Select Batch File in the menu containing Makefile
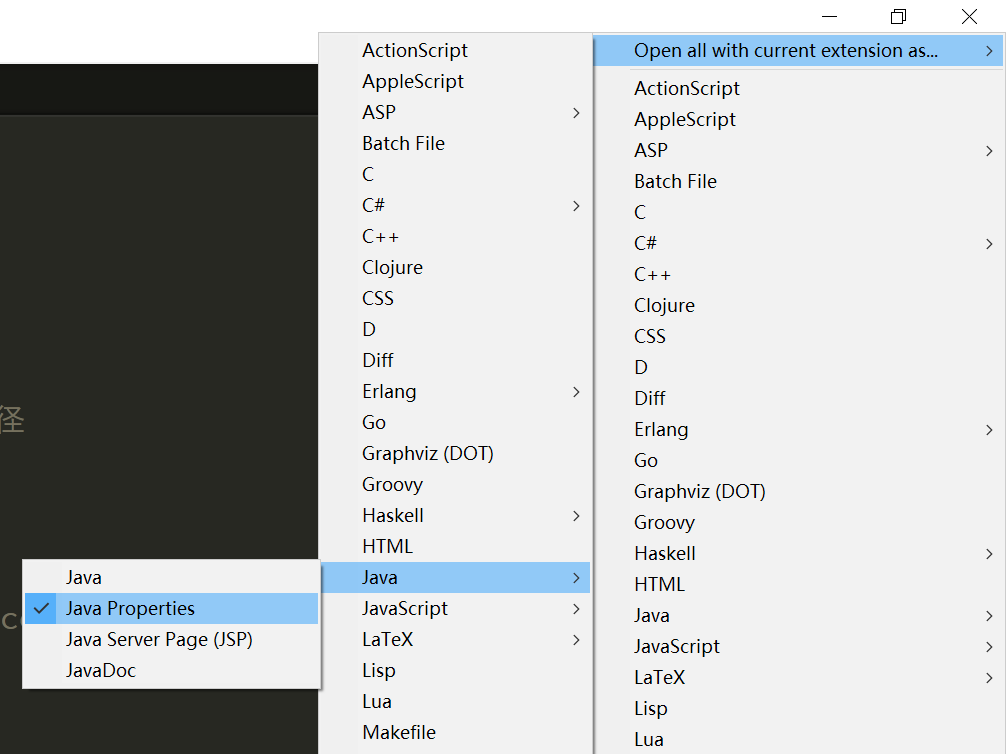Image resolution: width=1006 pixels, height=754 pixels. [455, 144]
